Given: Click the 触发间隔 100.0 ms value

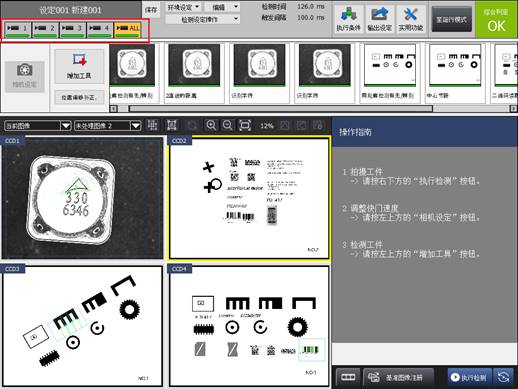Looking at the screenshot, I should click(311, 17).
